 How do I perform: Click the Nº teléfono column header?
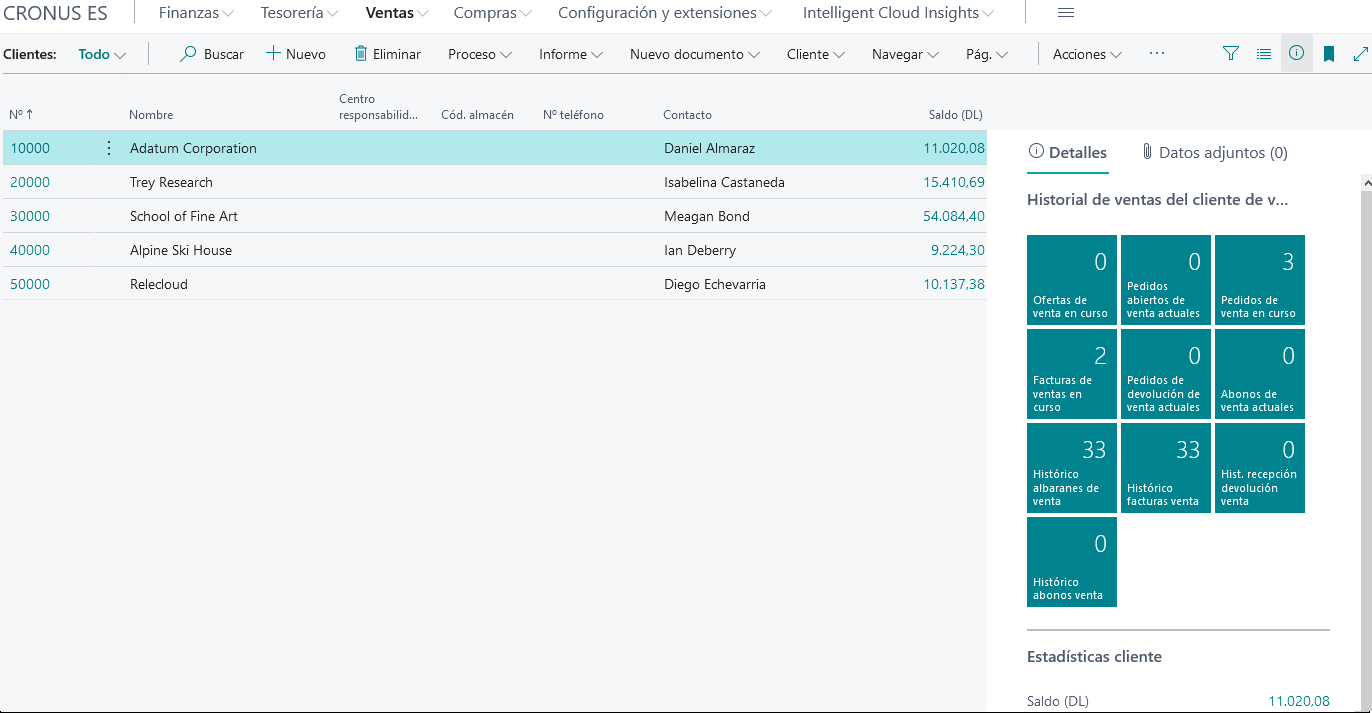pos(573,115)
